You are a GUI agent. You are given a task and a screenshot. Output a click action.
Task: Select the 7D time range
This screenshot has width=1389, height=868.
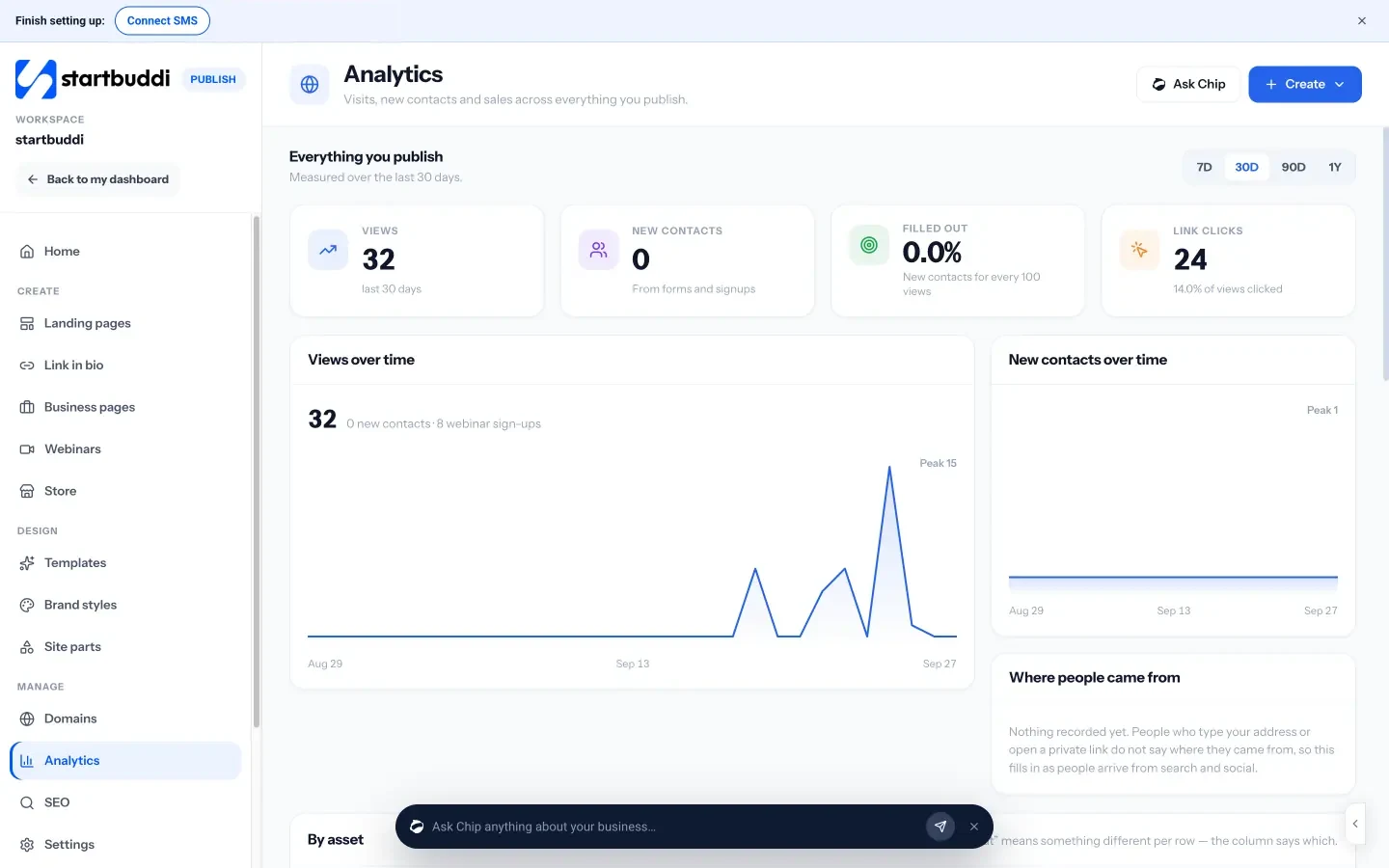[1204, 167]
